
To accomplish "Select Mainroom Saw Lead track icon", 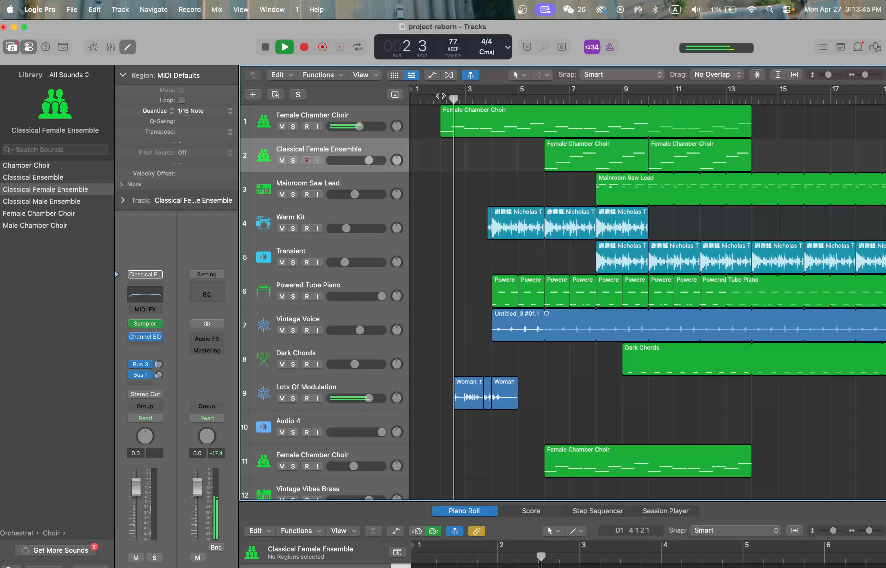I will tap(264, 189).
